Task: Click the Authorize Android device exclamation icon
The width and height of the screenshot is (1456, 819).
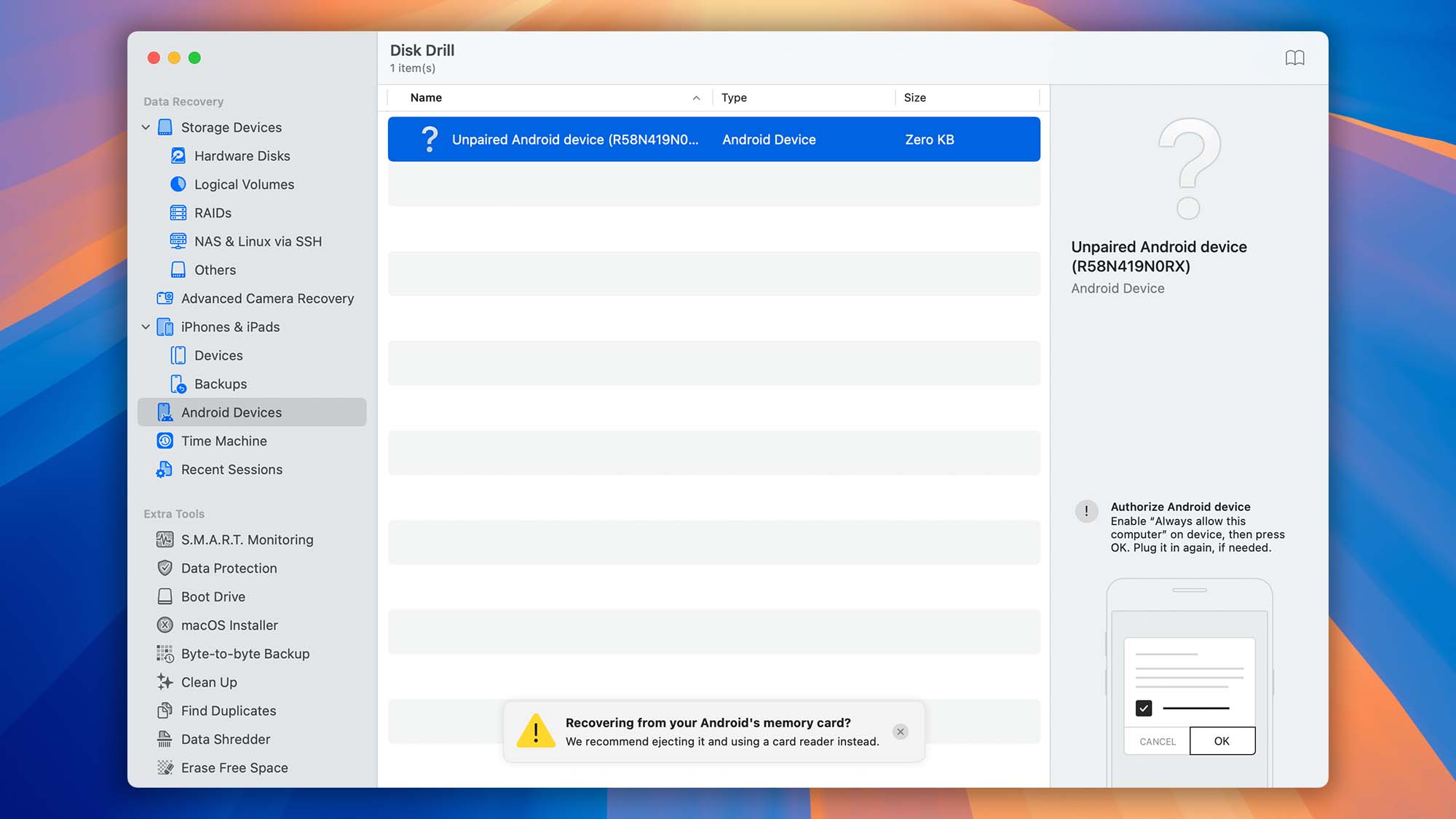Action: tap(1086, 511)
